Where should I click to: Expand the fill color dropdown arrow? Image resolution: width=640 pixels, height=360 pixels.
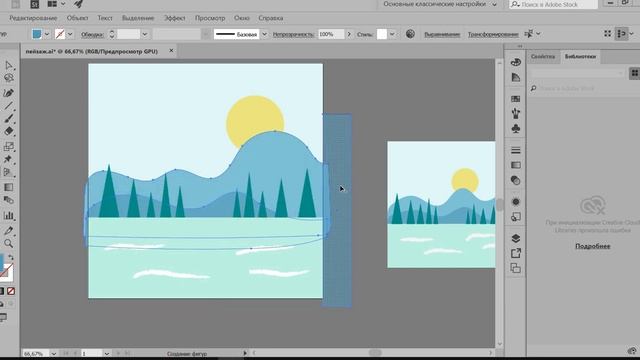[47, 34]
